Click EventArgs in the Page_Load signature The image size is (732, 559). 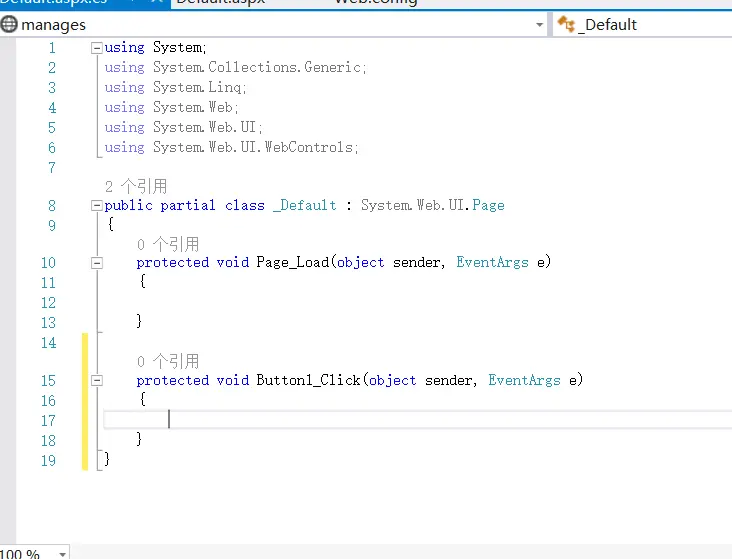(x=493, y=262)
